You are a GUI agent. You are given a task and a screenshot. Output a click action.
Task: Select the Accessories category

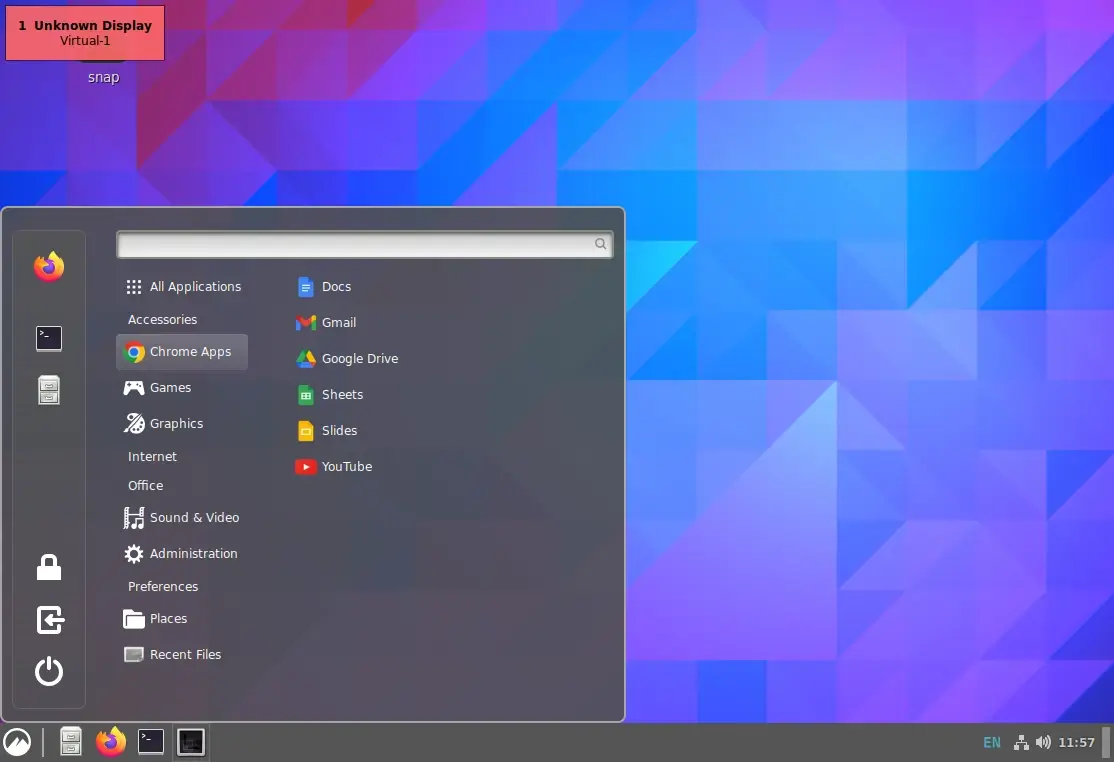click(182, 320)
